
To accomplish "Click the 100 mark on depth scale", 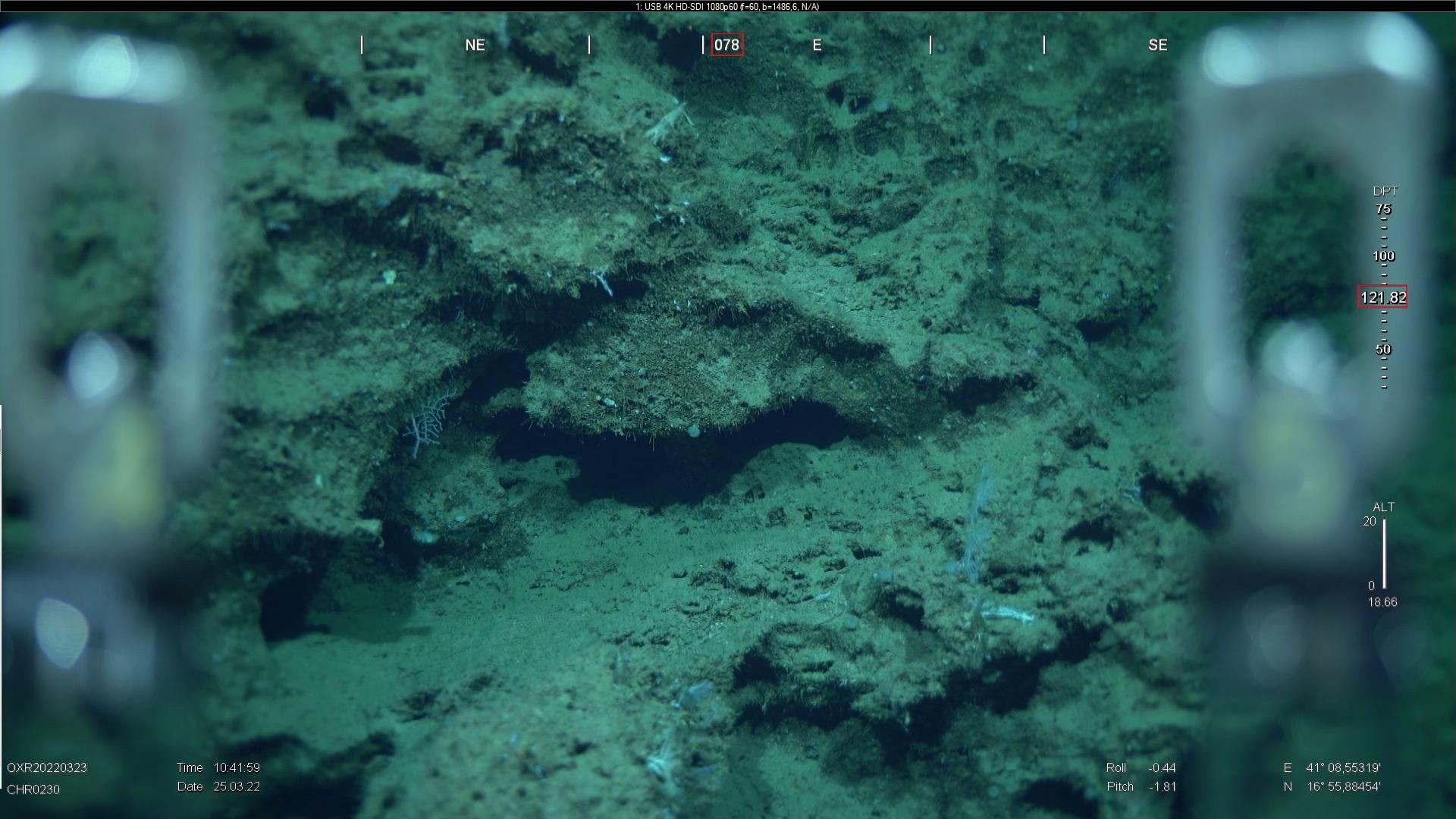I will pyautogui.click(x=1383, y=256).
